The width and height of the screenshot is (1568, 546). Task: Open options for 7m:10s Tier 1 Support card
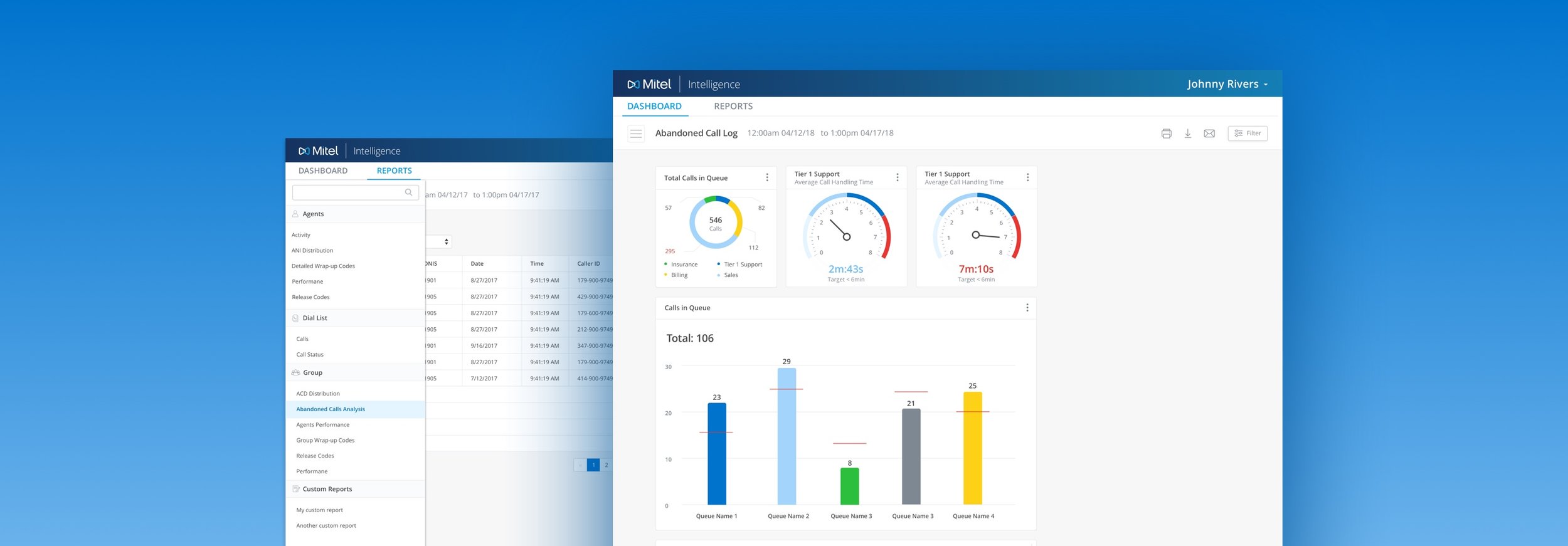tap(1027, 178)
